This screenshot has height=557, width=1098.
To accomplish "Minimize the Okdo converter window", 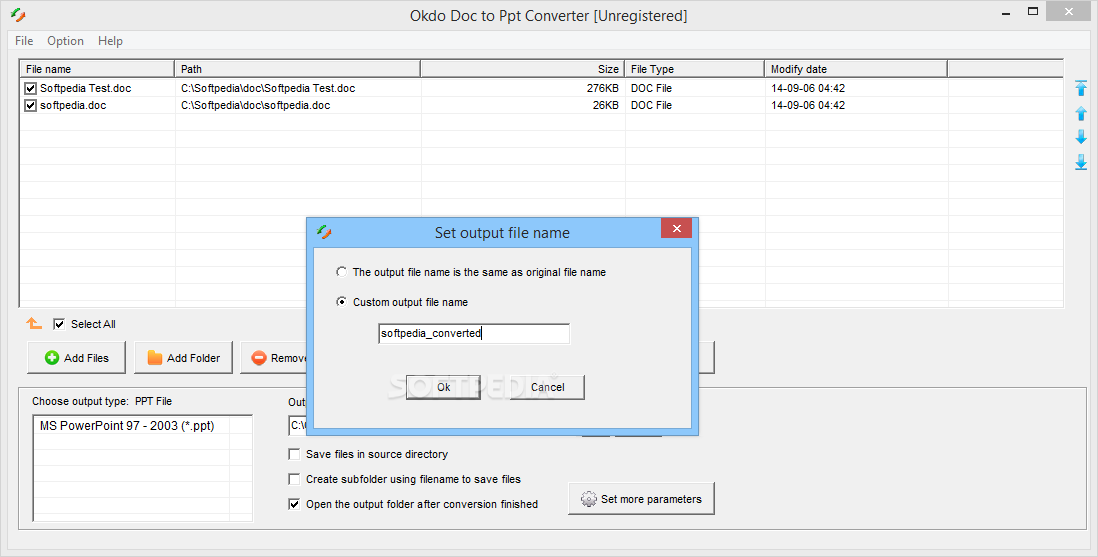I will [x=1006, y=13].
